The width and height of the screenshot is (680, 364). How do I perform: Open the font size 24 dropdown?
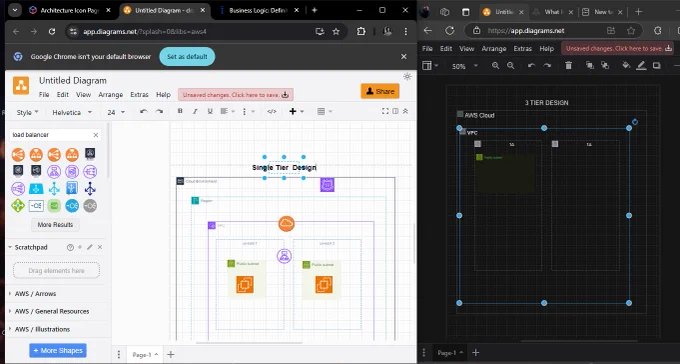click(x=116, y=112)
